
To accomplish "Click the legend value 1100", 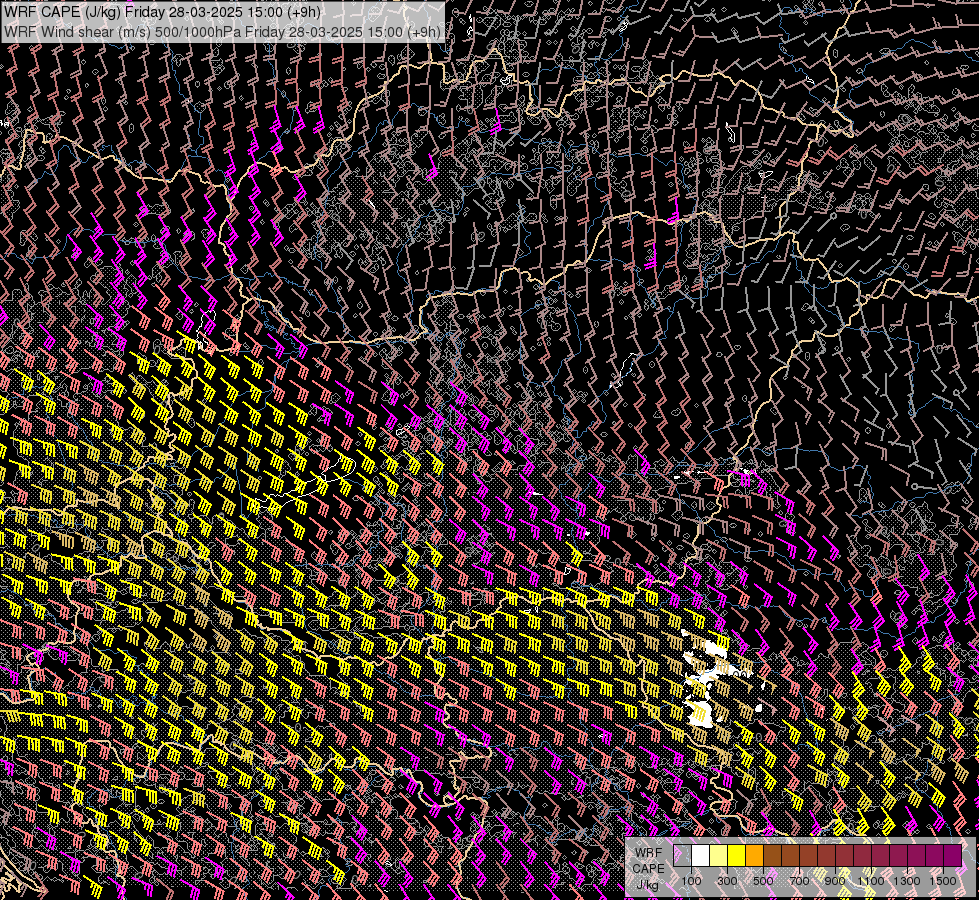I will 871,881.
